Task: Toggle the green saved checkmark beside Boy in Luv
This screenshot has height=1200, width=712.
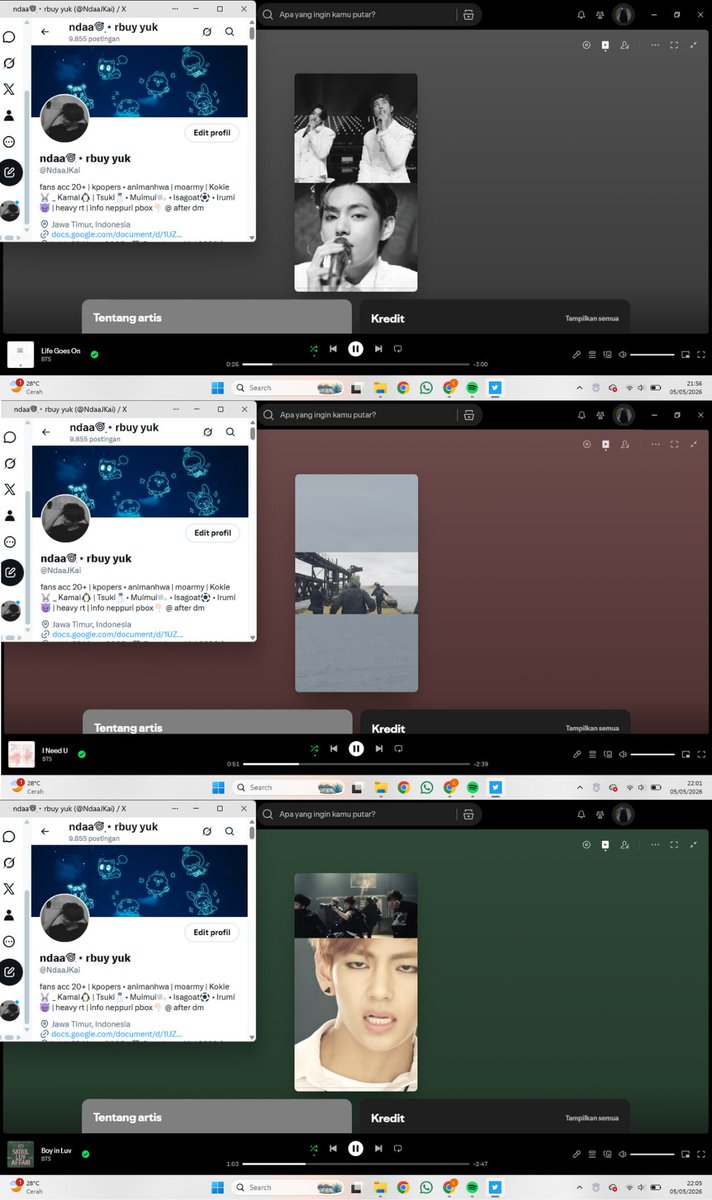Action: coord(86,1153)
